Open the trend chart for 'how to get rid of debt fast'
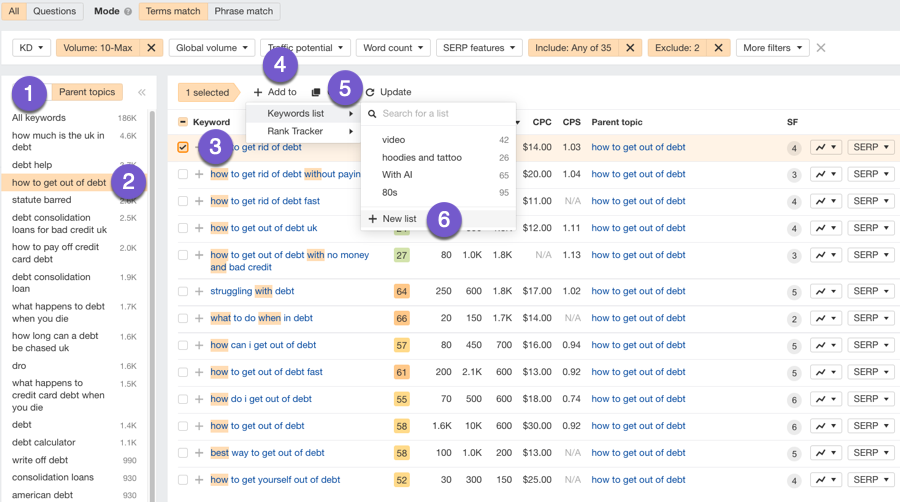Screen dimensions: 900x502 (825, 201)
